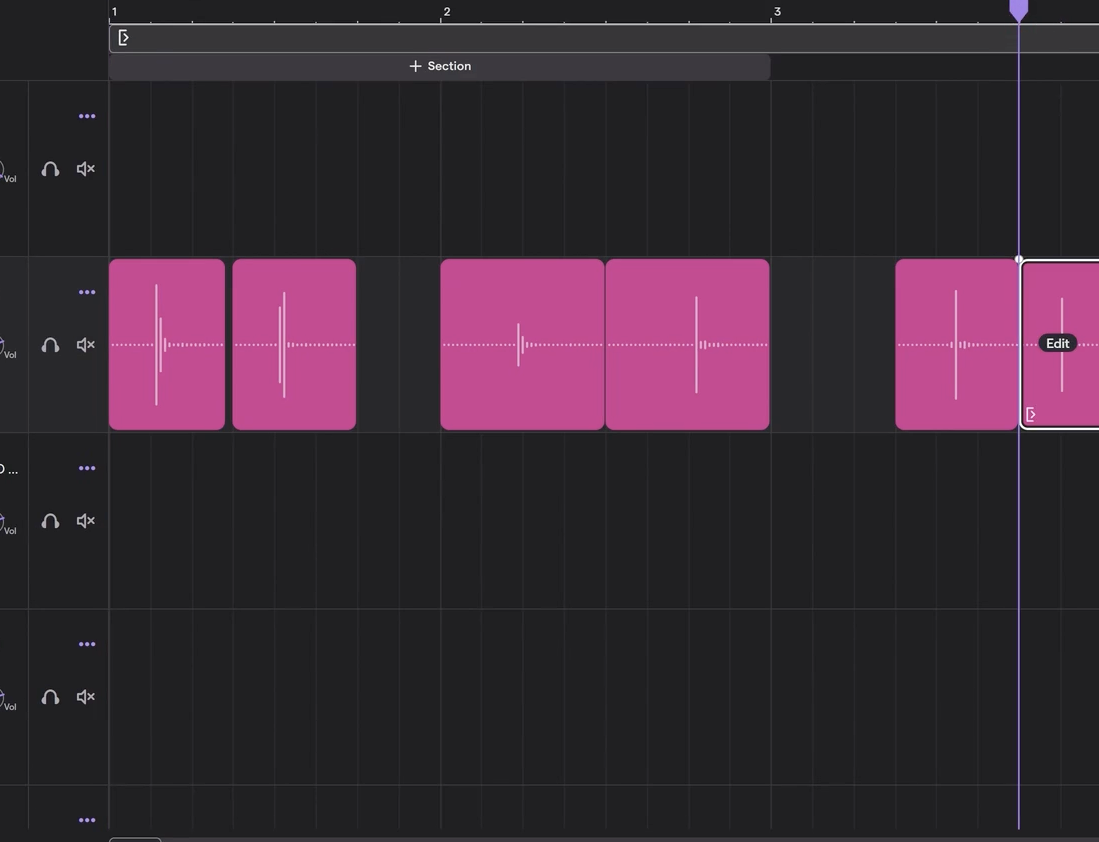1099x842 pixels.
Task: Solo the first track with headphones icon
Action: (50, 169)
